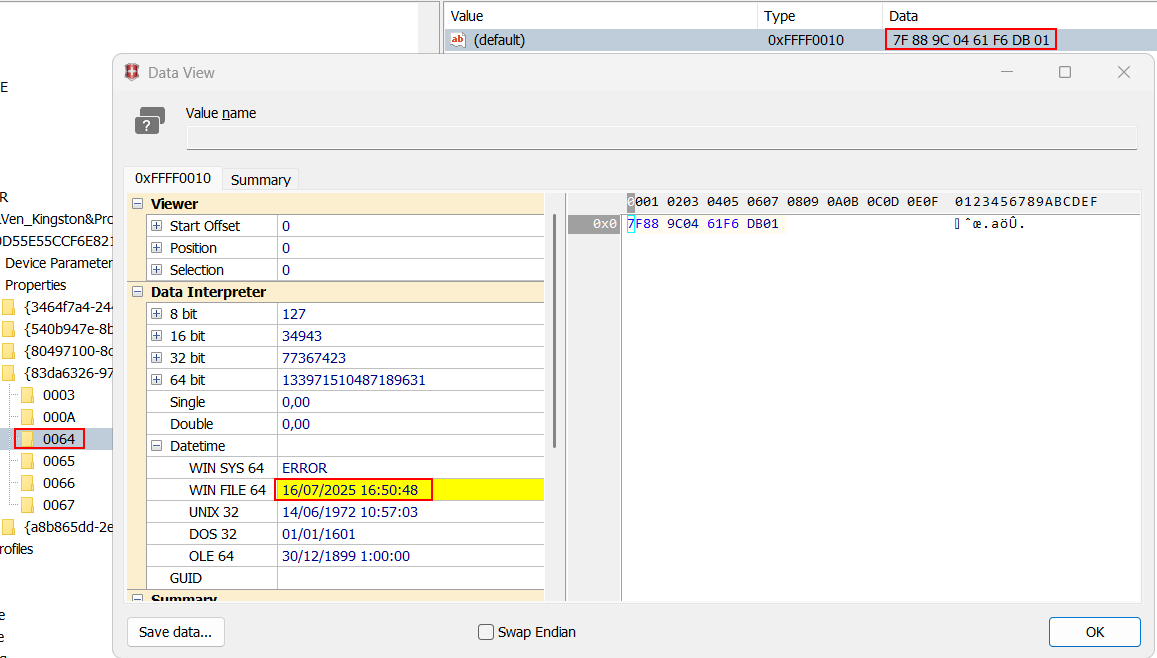Click the Data column header
Screen dimensions: 1157x658
[903, 16]
